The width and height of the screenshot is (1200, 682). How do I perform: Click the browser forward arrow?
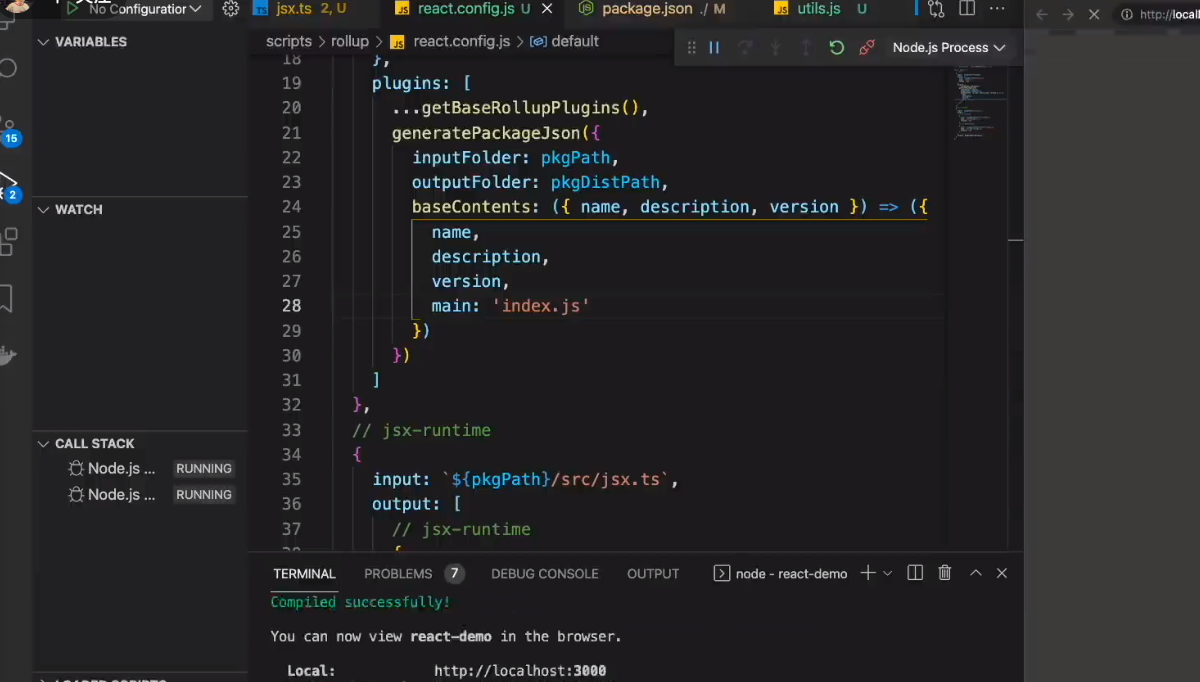tap(1068, 15)
